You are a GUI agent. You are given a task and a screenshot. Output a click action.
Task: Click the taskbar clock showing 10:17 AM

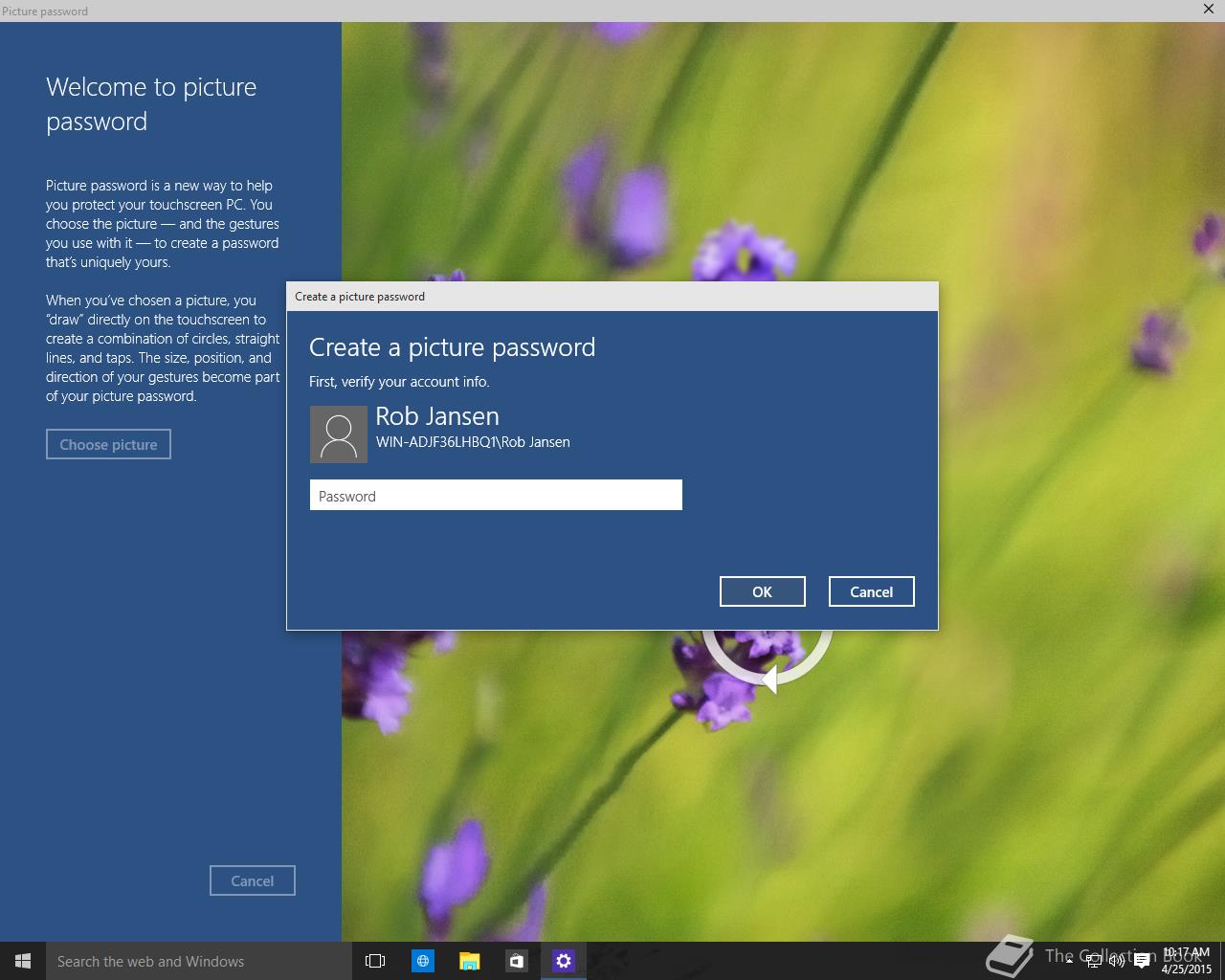1187,961
